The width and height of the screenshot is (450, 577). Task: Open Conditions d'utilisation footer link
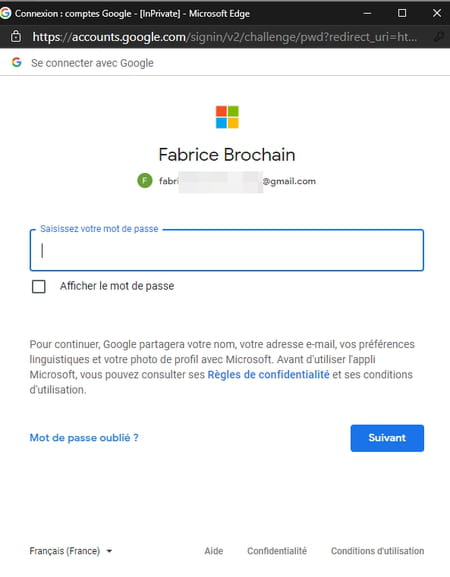[x=378, y=551]
